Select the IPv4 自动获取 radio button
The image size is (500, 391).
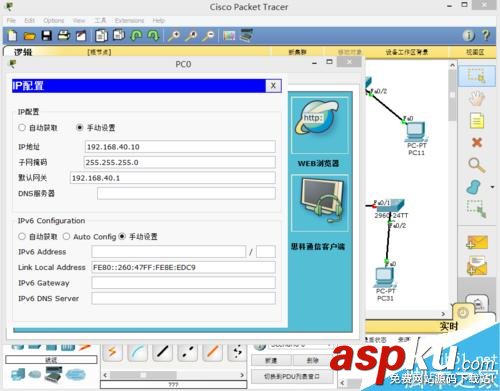click(x=22, y=127)
